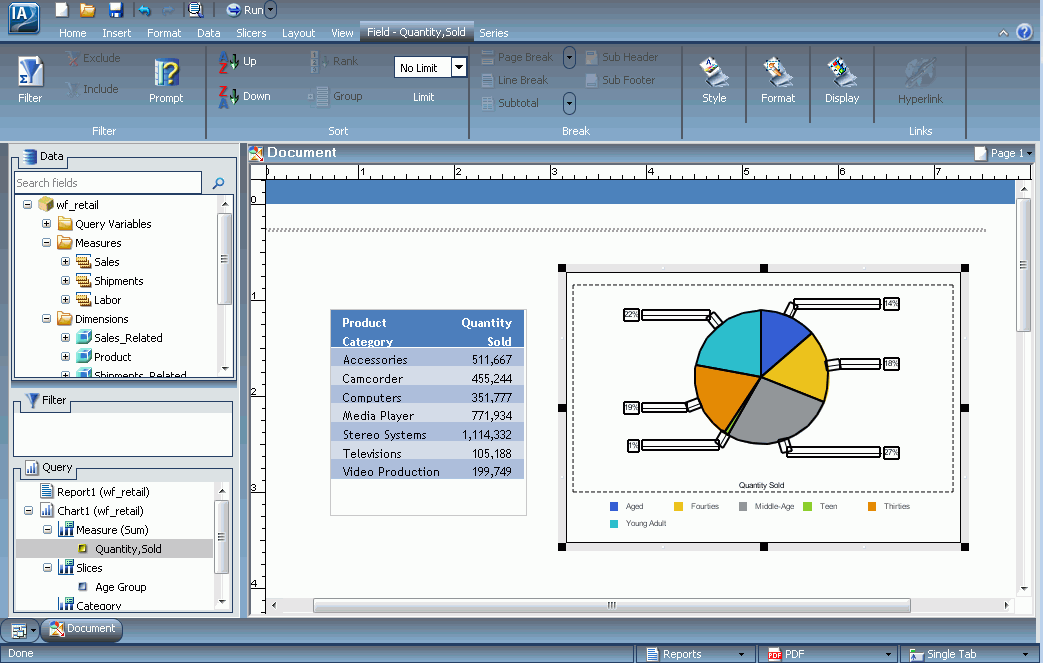Click the Filter funnel icon in ribbon
The width and height of the screenshot is (1043, 663).
[30, 72]
